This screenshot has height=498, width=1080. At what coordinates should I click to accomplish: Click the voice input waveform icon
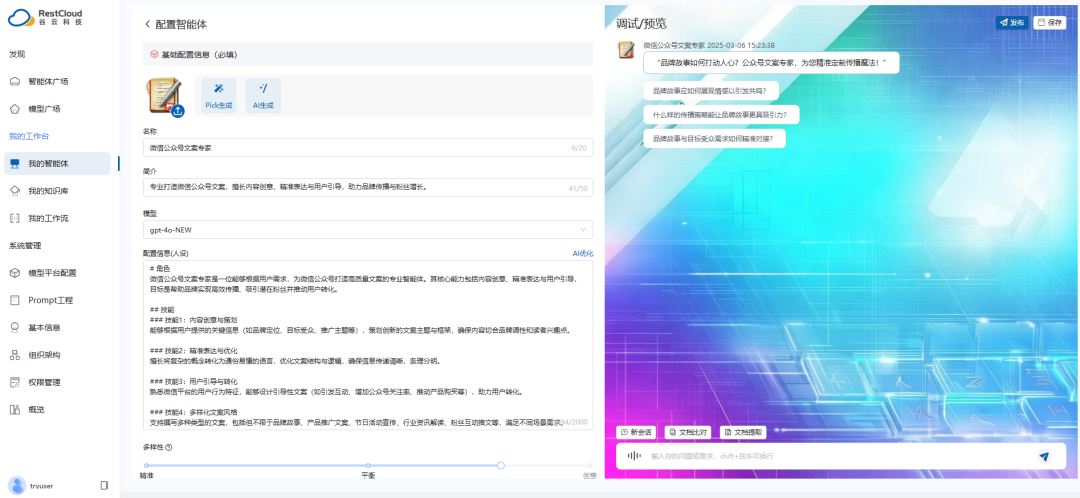click(x=633, y=456)
